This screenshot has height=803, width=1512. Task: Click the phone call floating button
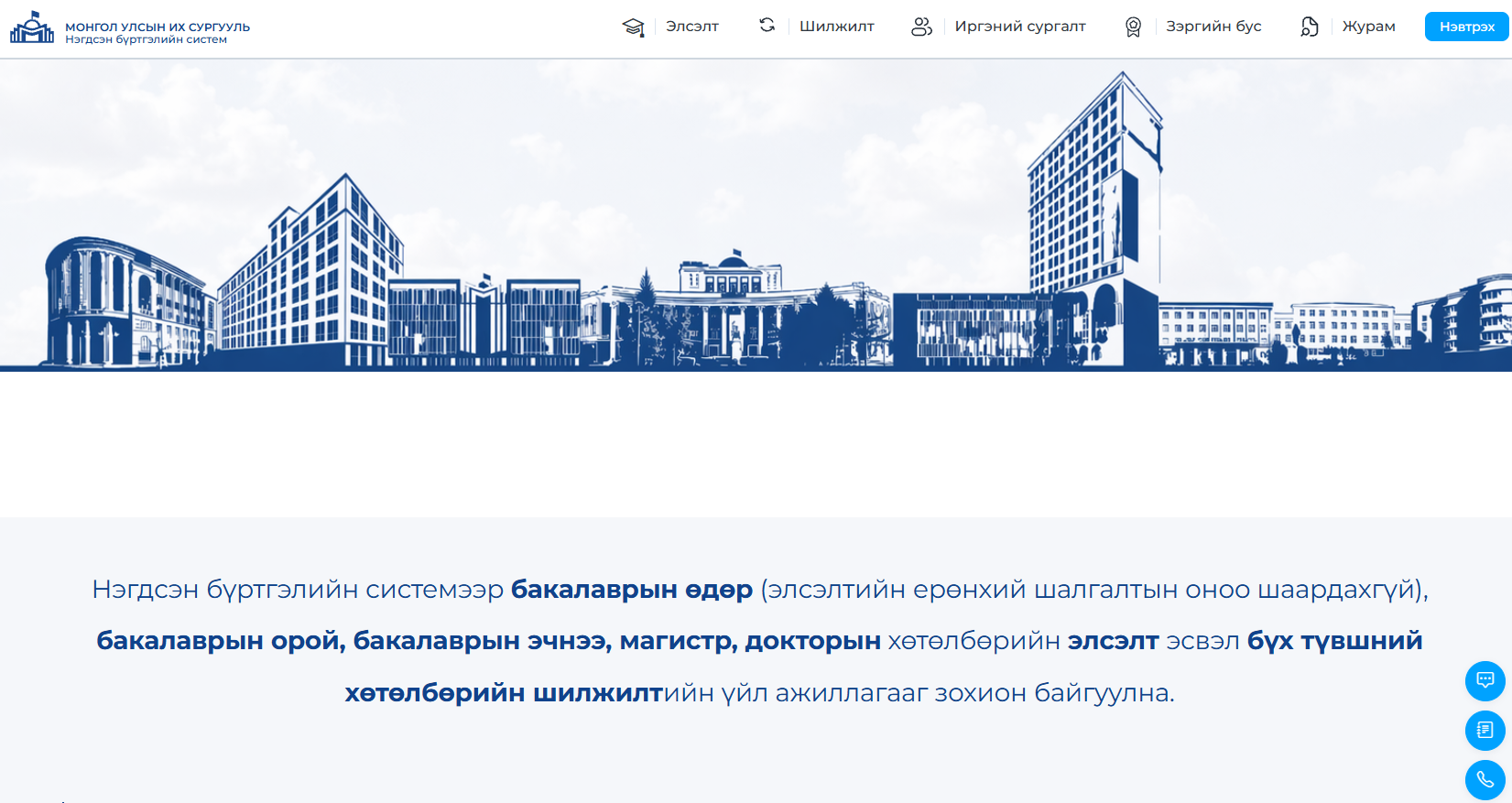click(1485, 780)
